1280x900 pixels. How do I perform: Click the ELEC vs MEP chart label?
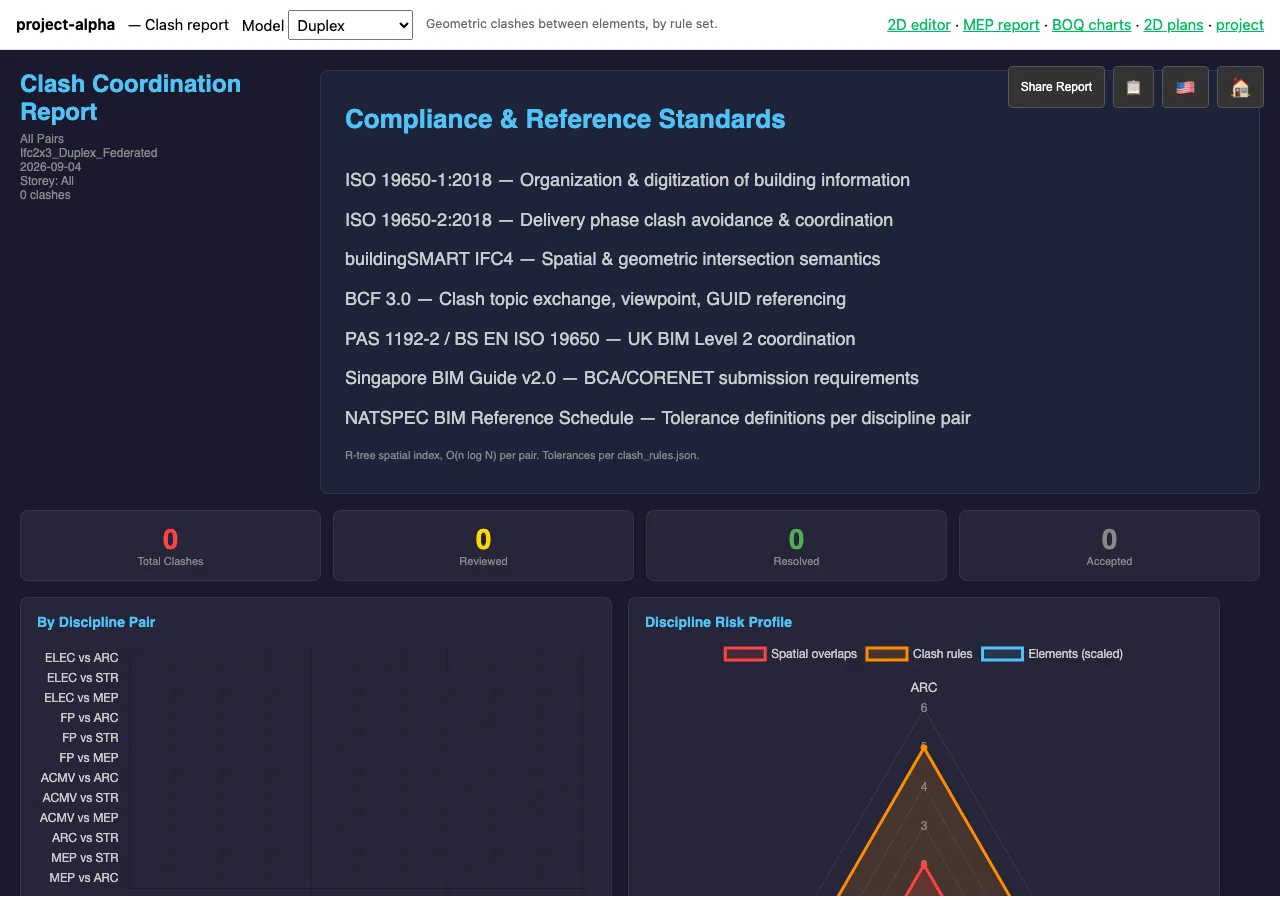[81, 698]
